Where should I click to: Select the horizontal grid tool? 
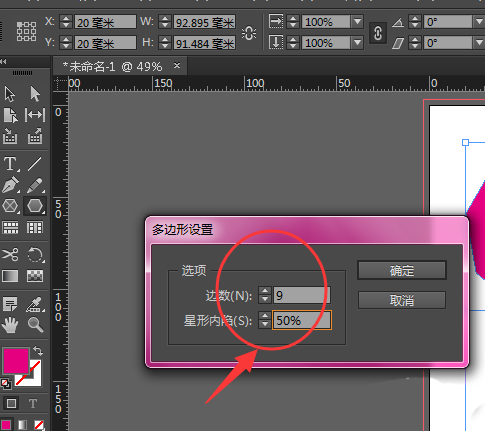(x=10, y=228)
